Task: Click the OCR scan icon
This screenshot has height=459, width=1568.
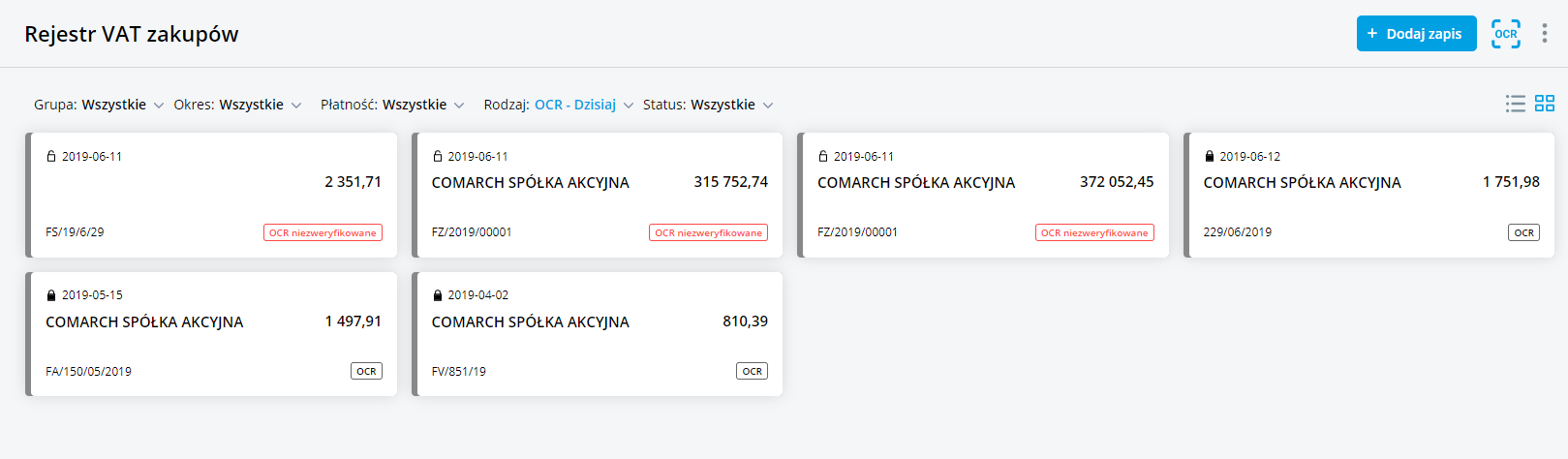Action: (1505, 34)
